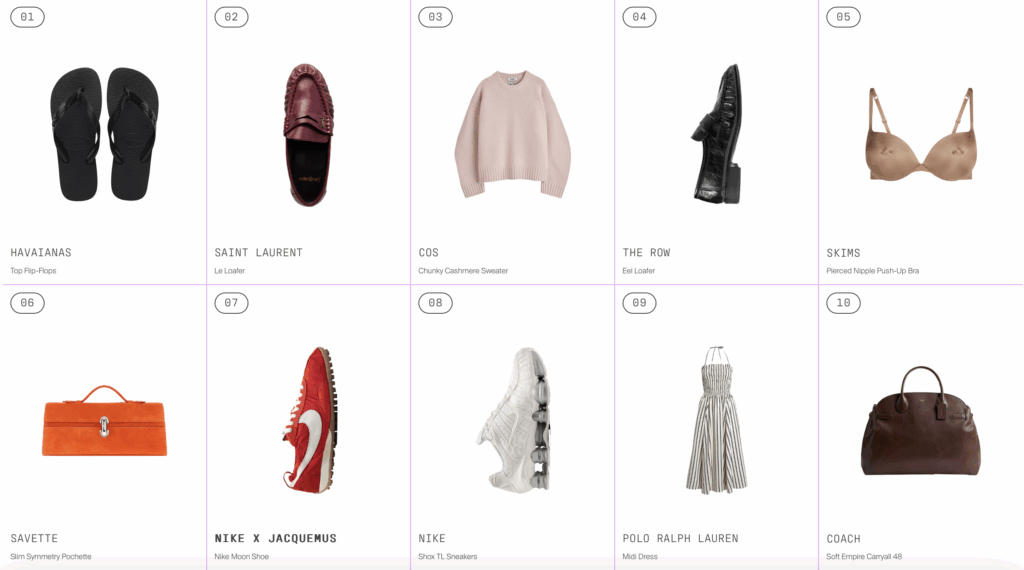The image size is (1024, 570).
Task: View the red Nike Moon Shoe image
Action: pyautogui.click(x=310, y=420)
